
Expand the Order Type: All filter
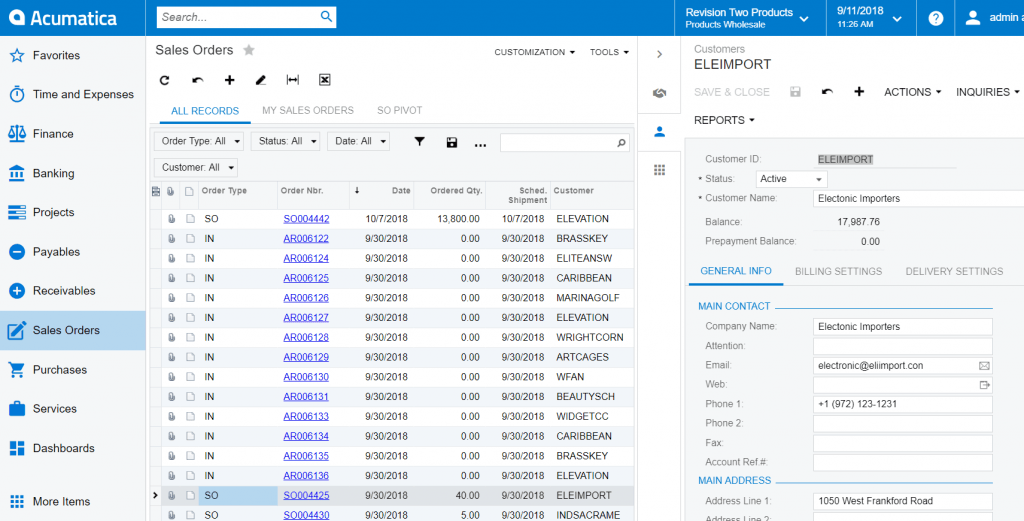pyautogui.click(x=200, y=142)
